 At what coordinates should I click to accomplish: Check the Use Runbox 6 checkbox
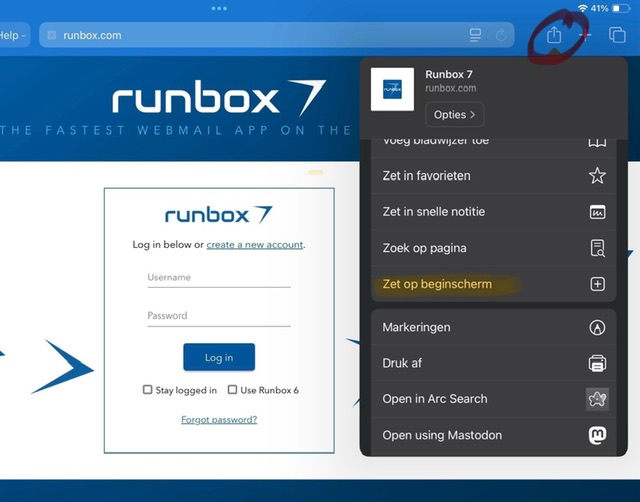[x=232, y=390]
